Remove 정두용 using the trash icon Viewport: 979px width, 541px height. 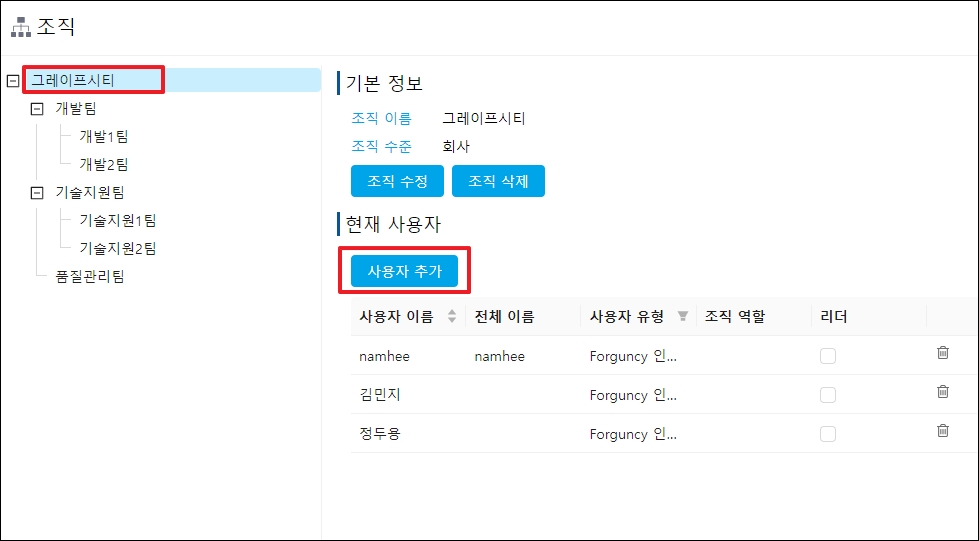point(942,431)
